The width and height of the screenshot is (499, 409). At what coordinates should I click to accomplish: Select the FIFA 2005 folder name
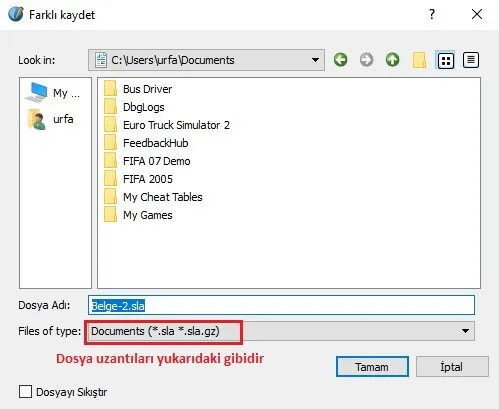point(148,179)
